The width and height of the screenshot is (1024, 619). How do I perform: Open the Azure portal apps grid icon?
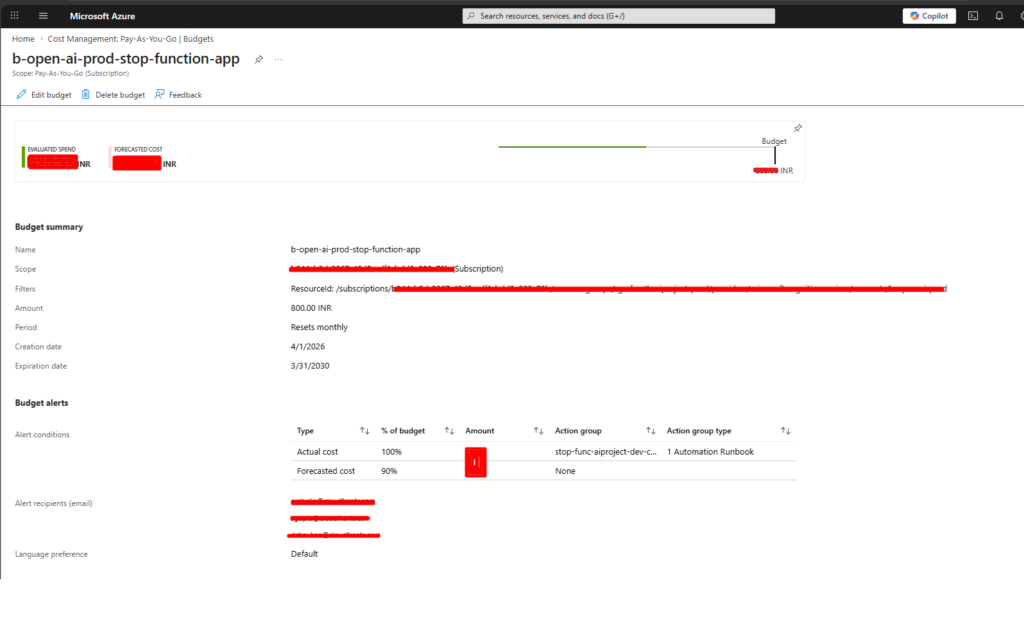click(14, 16)
